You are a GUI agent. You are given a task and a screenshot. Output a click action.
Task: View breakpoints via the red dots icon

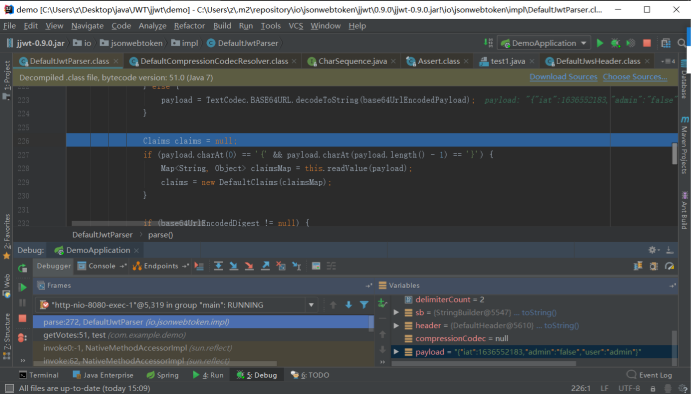click(x=22, y=338)
